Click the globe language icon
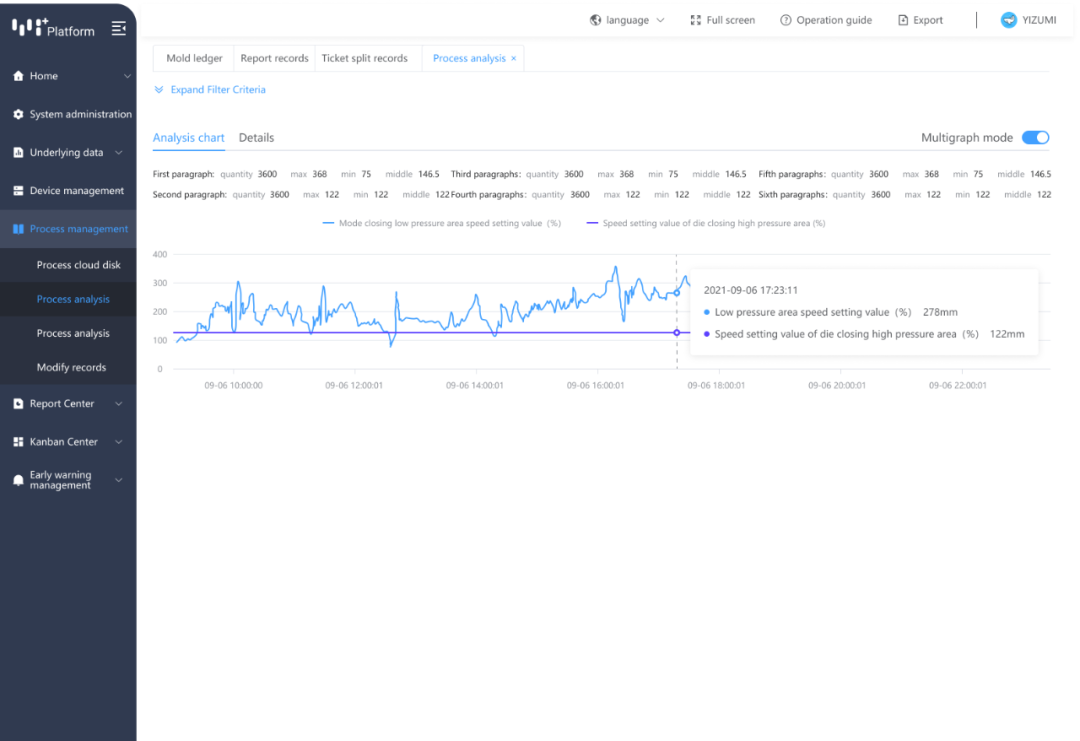Screen dimensions: 1080x741 596,20
